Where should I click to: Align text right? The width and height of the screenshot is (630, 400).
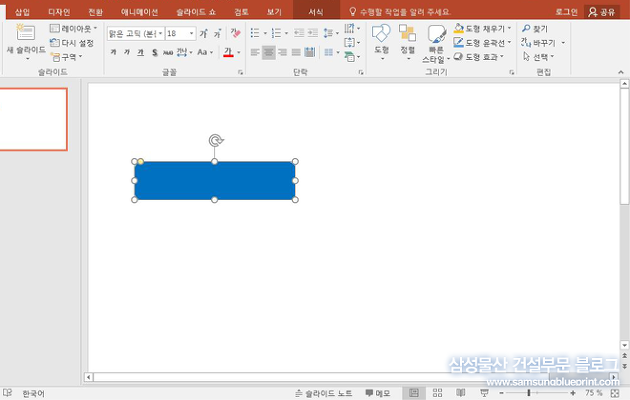[282, 52]
